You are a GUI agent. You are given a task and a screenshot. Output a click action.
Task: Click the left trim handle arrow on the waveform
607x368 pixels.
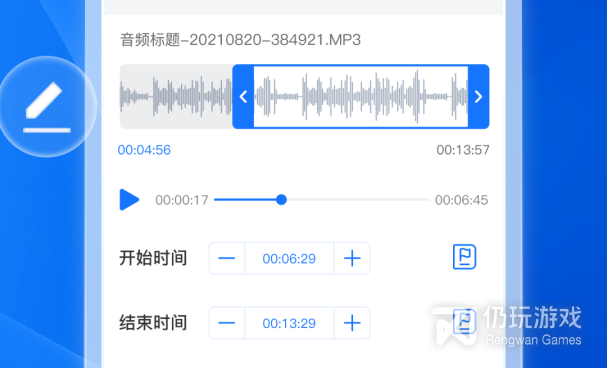[243, 97]
